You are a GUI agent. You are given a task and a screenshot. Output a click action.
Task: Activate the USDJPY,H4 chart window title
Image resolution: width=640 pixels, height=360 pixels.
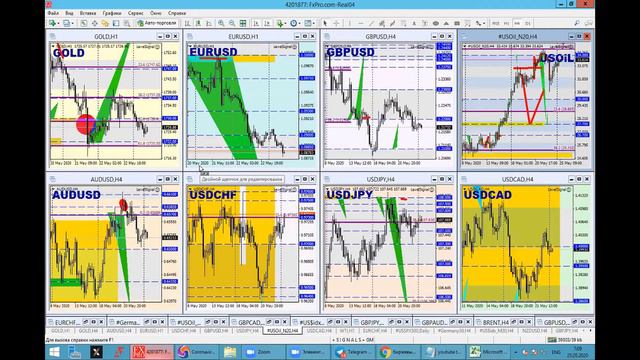coord(380,179)
